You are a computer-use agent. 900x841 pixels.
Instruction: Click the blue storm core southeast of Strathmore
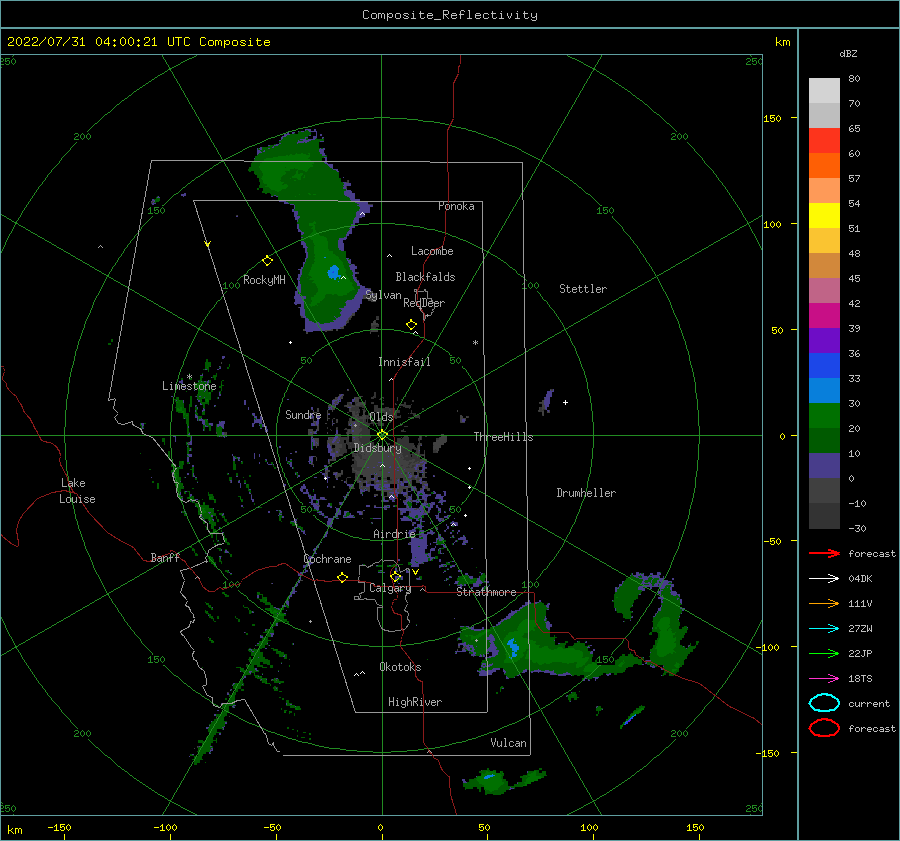(x=513, y=648)
